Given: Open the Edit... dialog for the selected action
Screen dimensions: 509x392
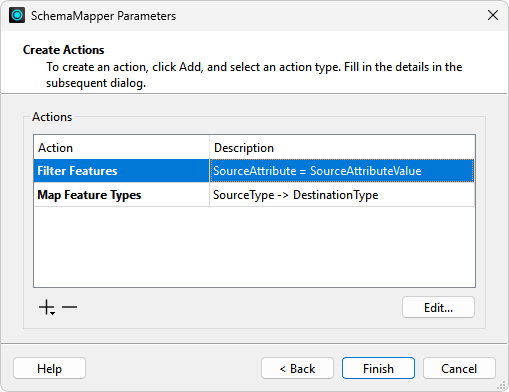Looking at the screenshot, I should pyautogui.click(x=438, y=307).
